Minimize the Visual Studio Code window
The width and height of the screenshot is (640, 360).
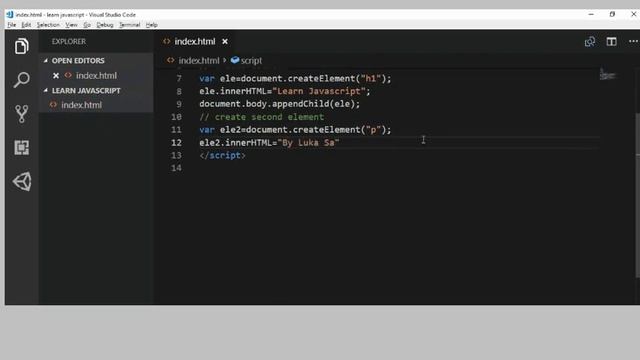591,14
